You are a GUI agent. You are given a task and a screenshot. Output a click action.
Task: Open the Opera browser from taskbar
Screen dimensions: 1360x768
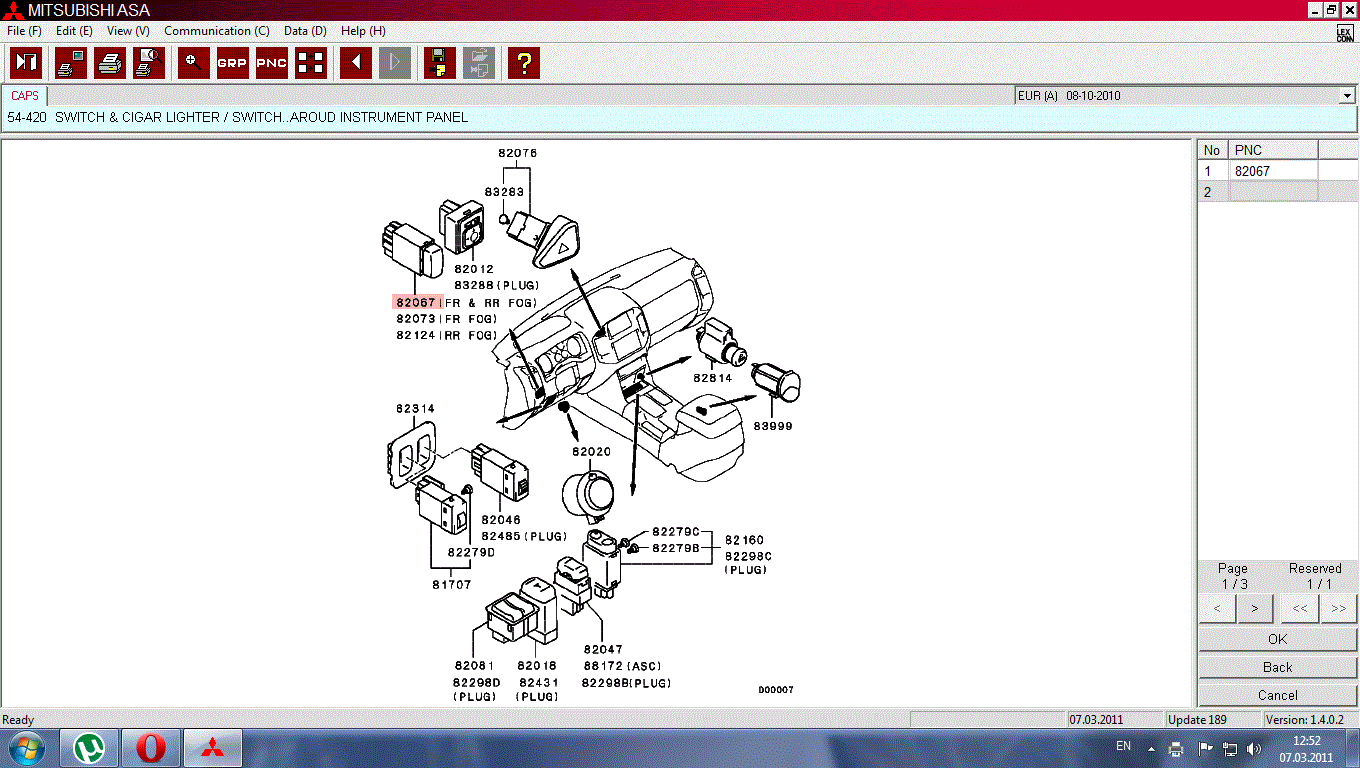pos(151,747)
